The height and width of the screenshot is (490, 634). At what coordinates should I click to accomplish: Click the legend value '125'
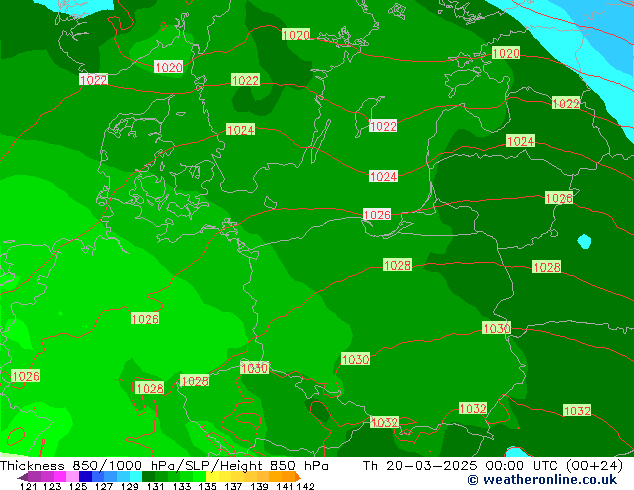[x=78, y=486]
